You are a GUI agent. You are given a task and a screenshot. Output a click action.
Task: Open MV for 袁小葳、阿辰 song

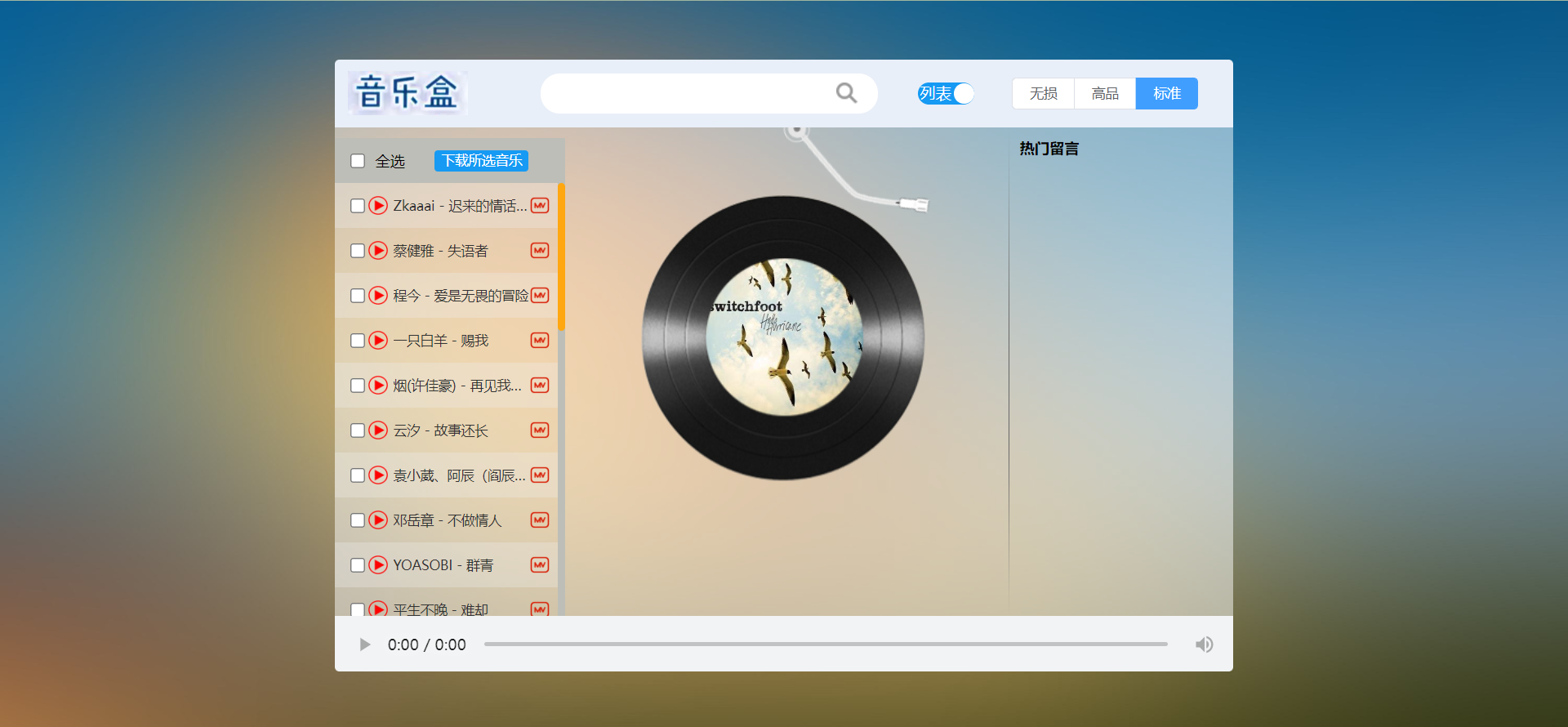(540, 475)
